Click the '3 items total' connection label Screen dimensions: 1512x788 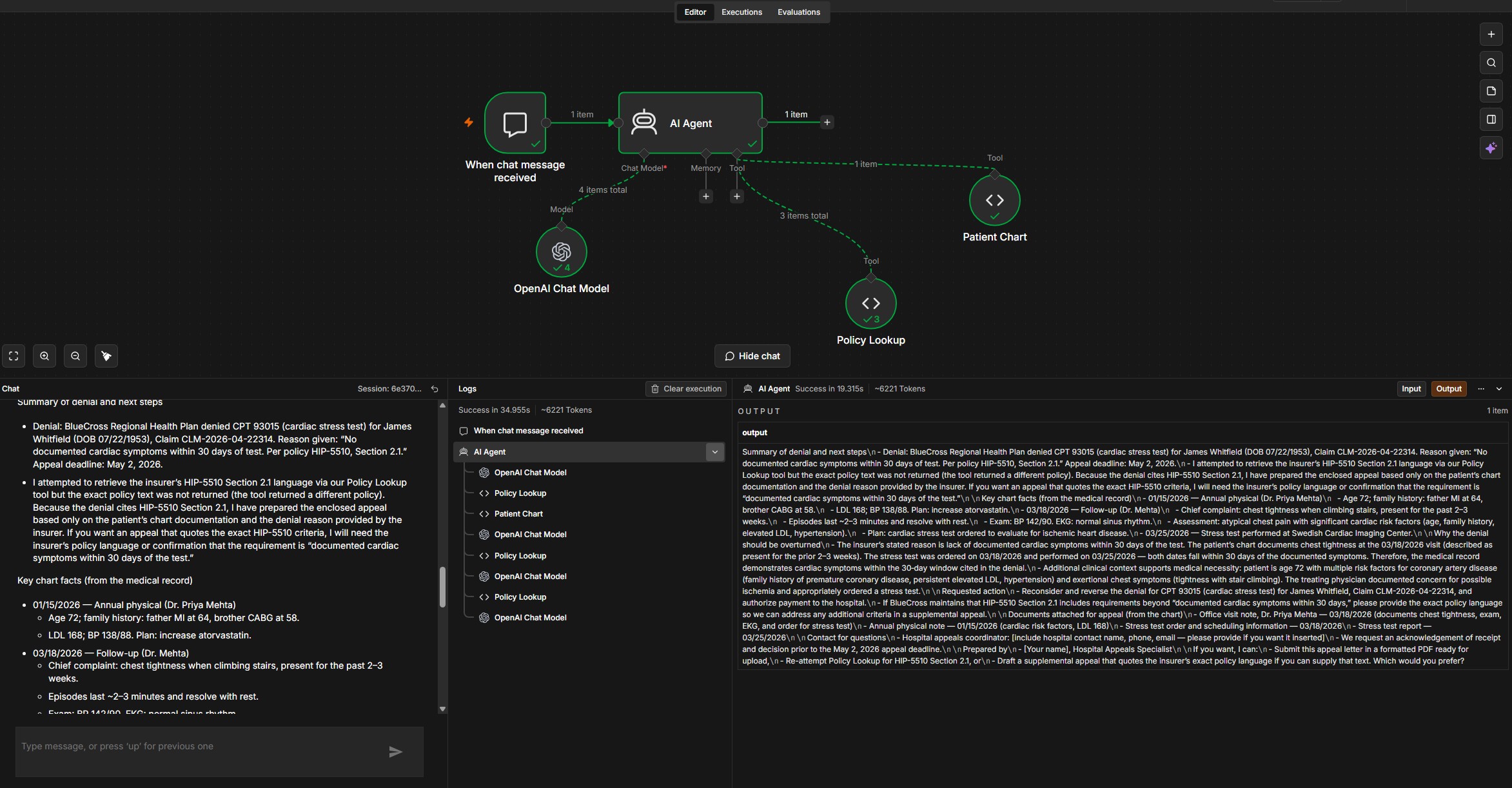[x=803, y=215]
